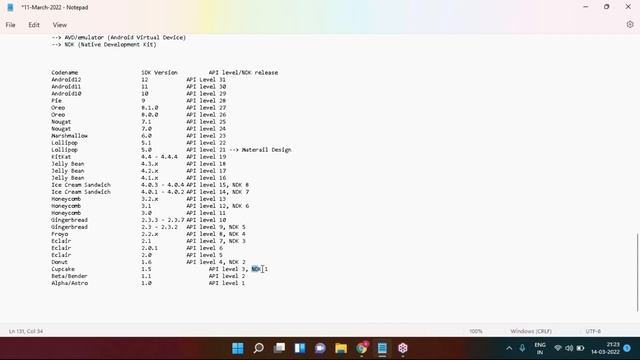Open the clock showing 21:23
Image resolution: width=640 pixels, height=360 pixels.
[x=605, y=348]
